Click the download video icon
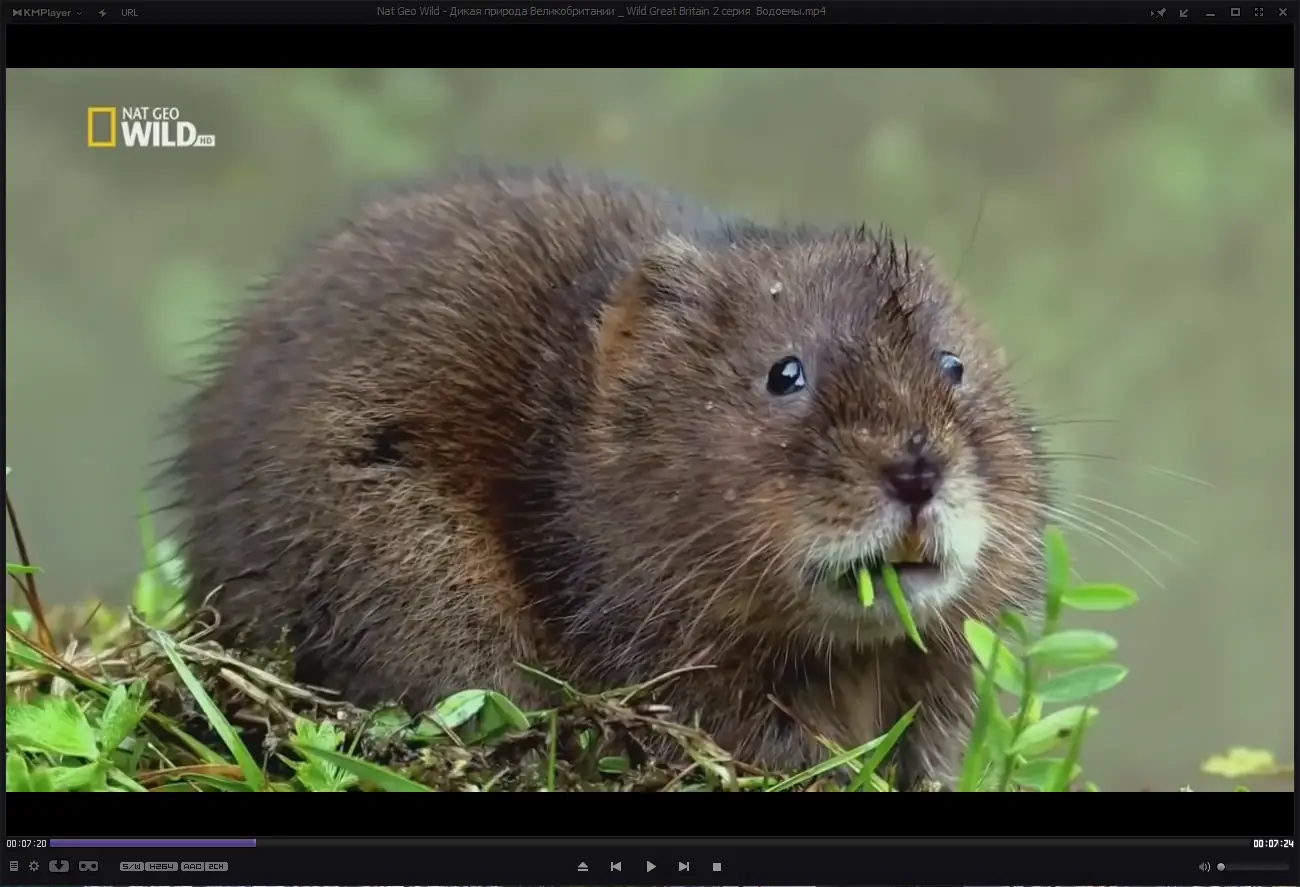 point(59,866)
